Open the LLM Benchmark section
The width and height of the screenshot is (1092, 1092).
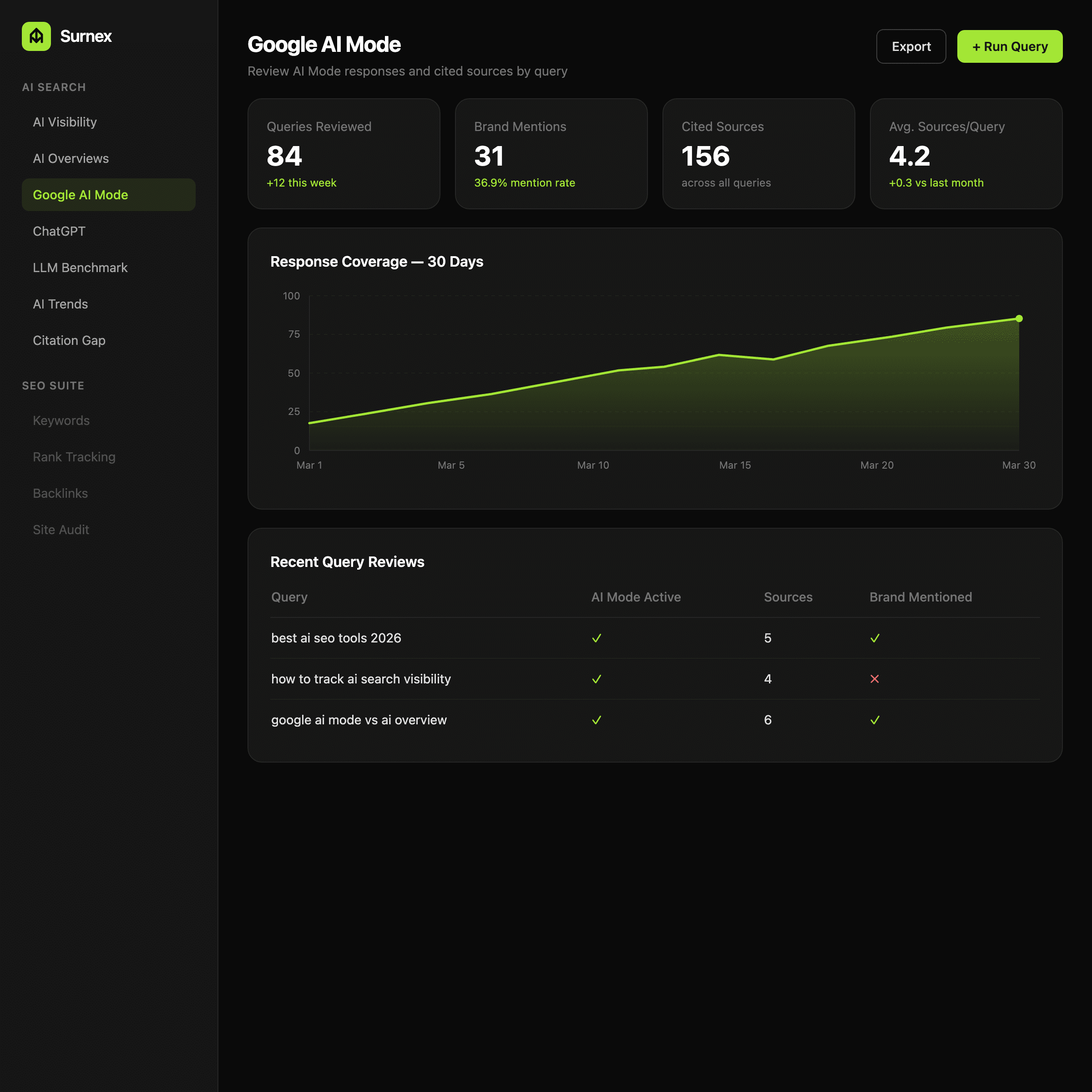click(80, 268)
